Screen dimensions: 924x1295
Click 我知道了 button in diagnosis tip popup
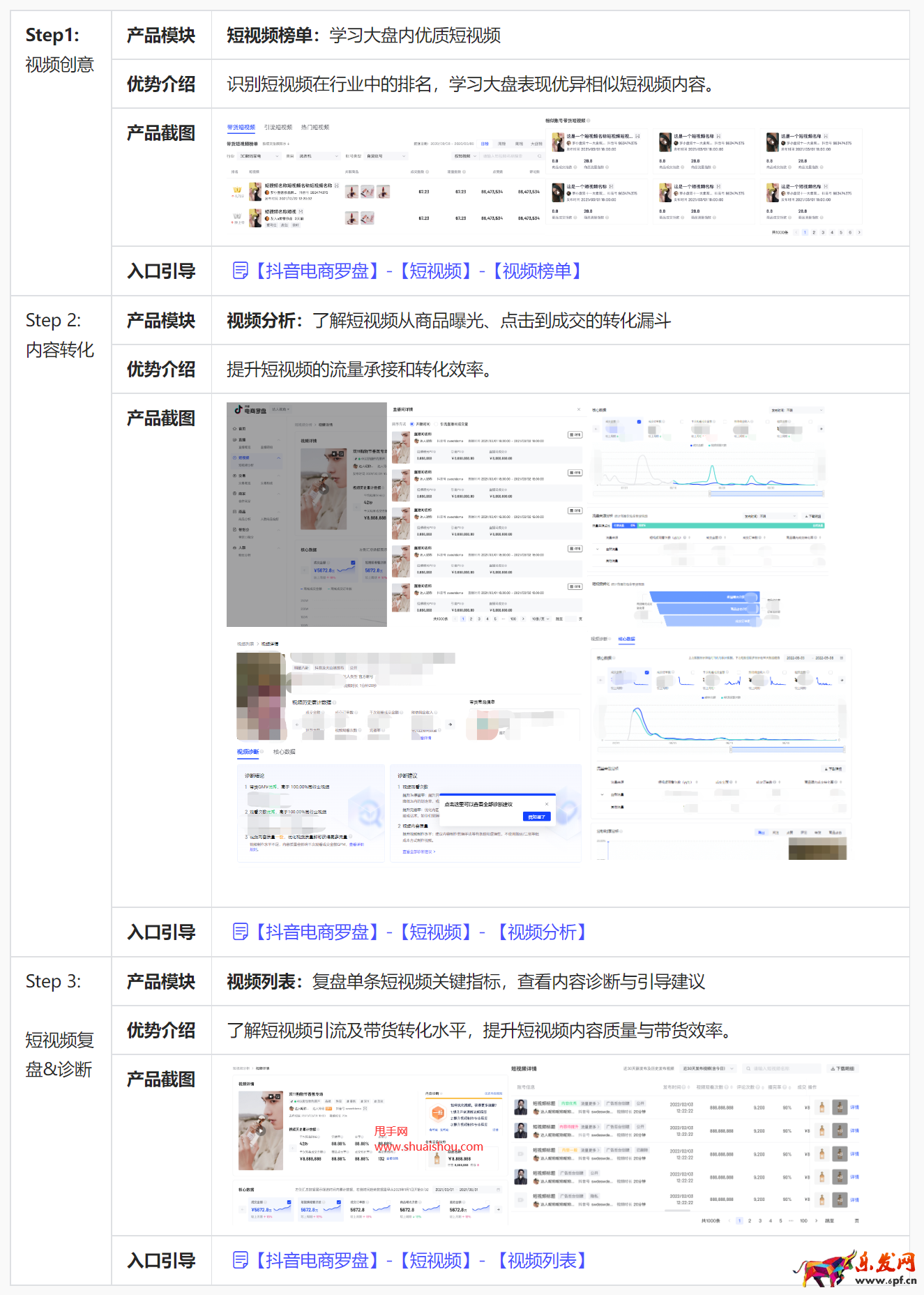click(536, 817)
